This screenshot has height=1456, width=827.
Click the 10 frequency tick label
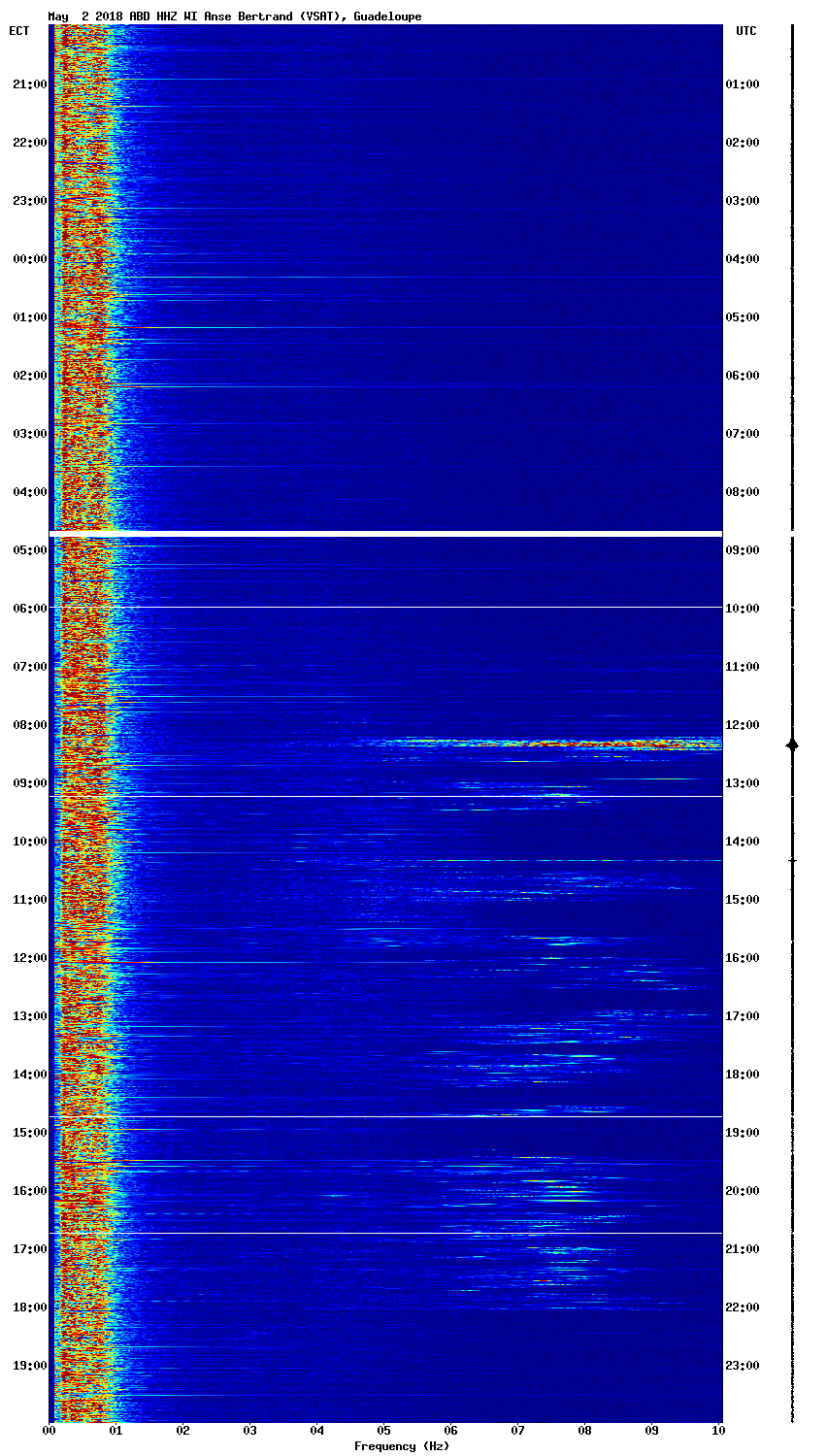pos(718,1431)
